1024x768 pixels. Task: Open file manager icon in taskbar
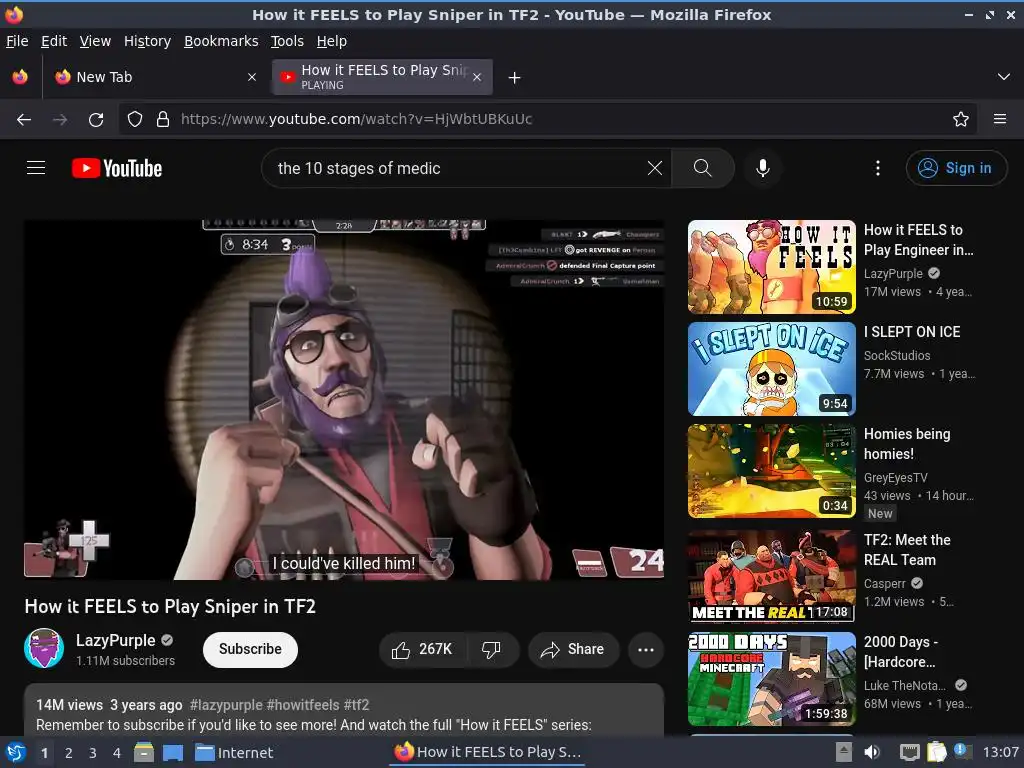click(x=144, y=752)
